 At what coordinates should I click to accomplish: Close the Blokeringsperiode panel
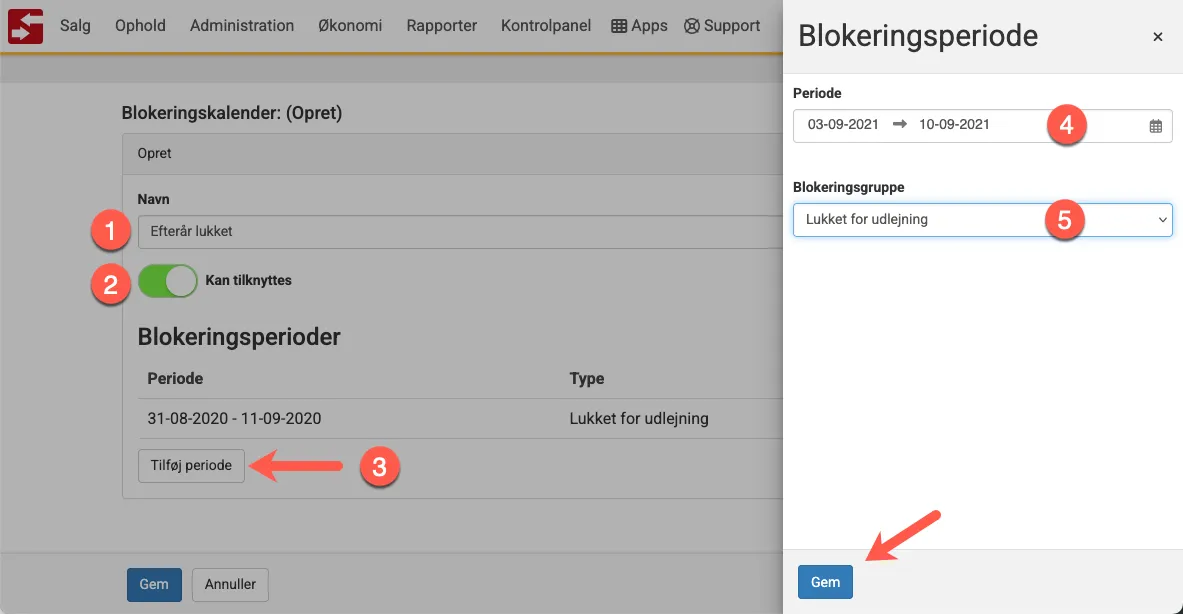click(x=1157, y=37)
